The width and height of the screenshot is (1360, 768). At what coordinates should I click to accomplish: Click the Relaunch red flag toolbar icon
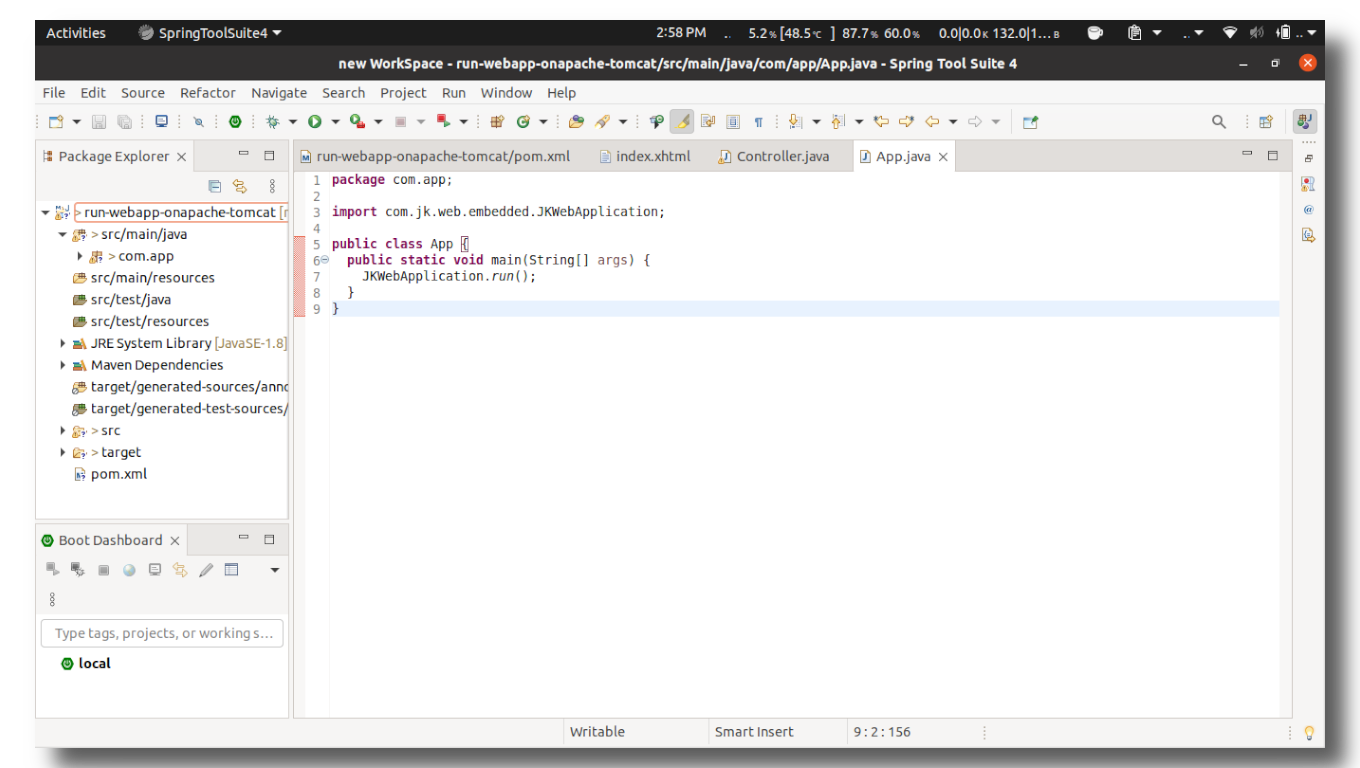click(x=442, y=122)
